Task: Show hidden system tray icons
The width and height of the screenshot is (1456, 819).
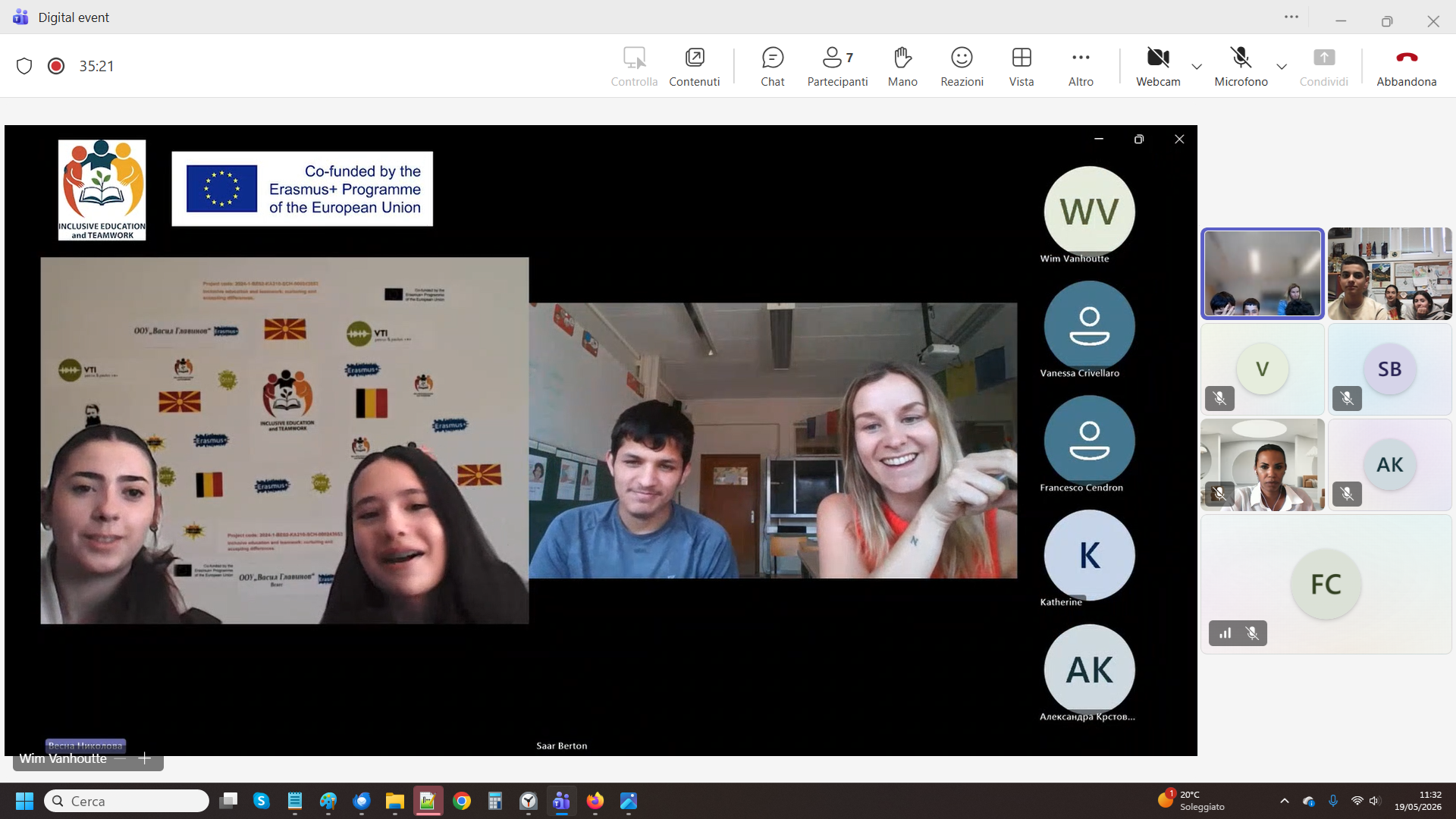Action: click(x=1284, y=801)
